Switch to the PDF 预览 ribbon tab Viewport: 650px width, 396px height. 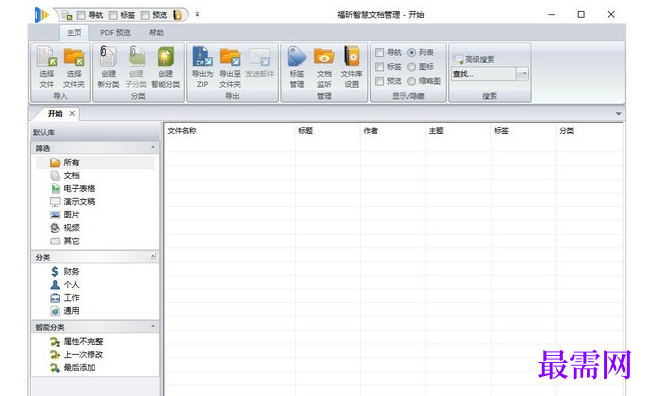click(115, 32)
